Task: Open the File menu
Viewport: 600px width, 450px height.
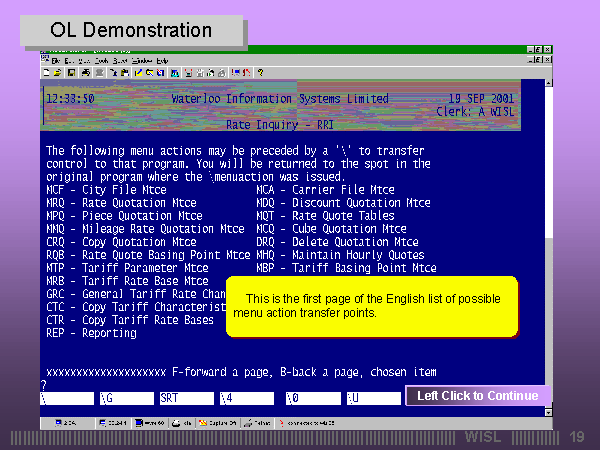Action: 56,61
